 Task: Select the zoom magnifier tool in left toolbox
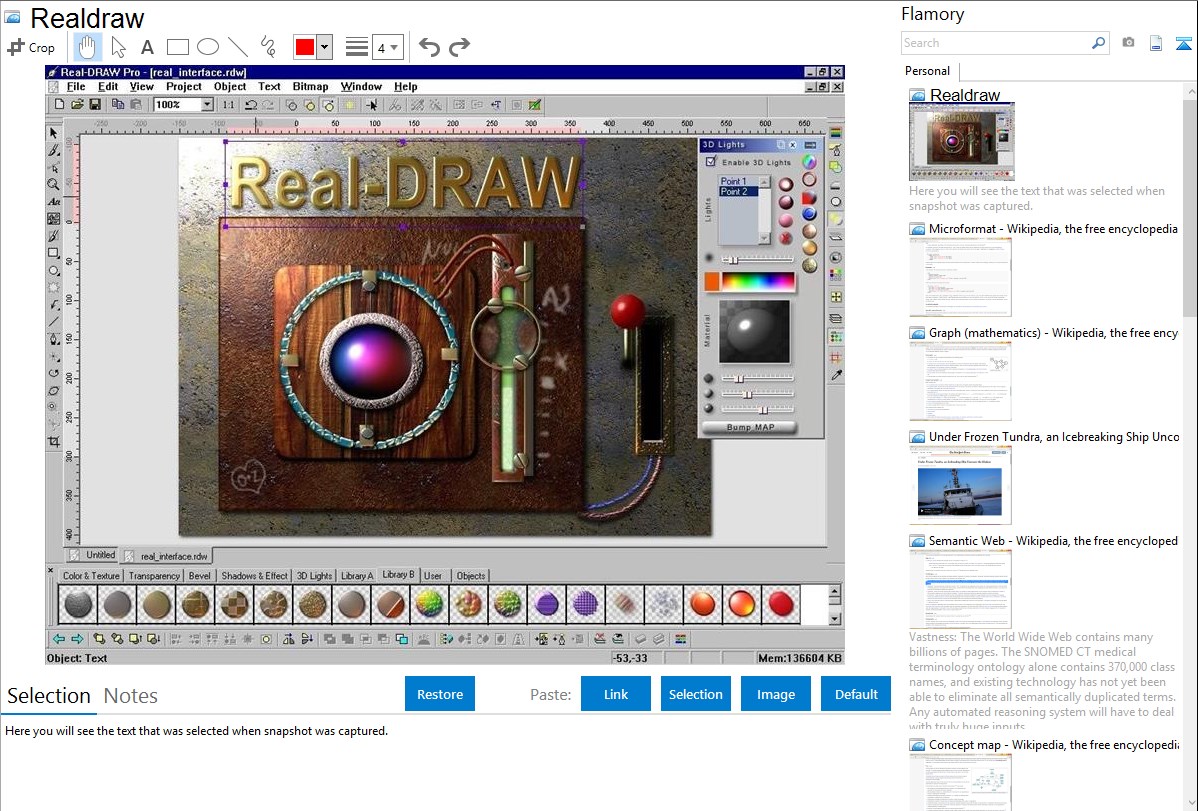[53, 184]
